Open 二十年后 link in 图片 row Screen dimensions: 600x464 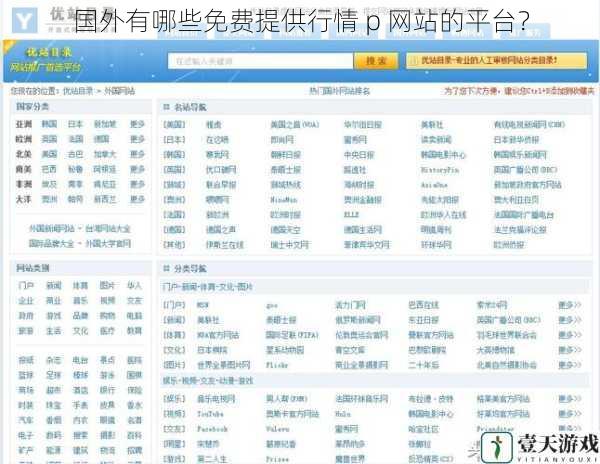(423, 365)
